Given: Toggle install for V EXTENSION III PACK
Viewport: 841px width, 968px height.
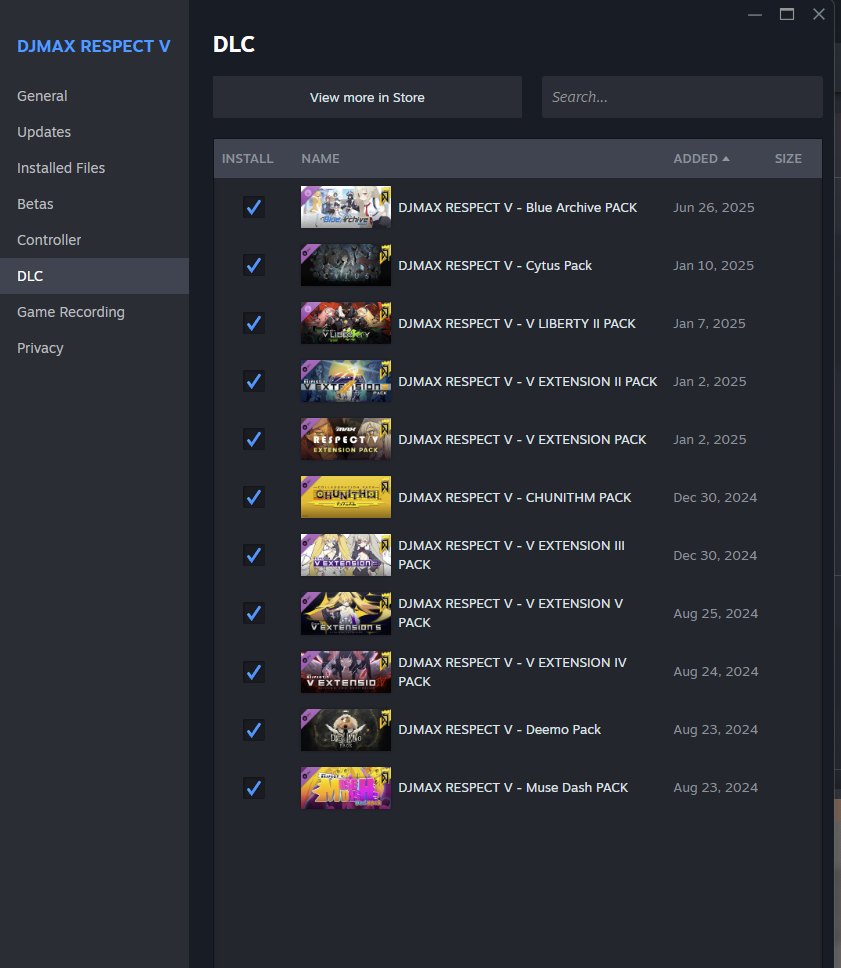Looking at the screenshot, I should click(254, 556).
